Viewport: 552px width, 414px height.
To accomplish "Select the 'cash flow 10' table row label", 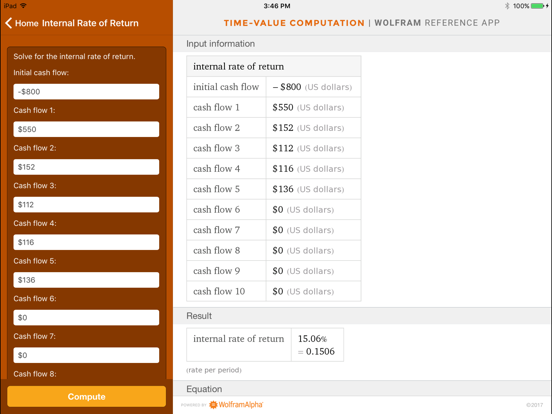I will pyautogui.click(x=219, y=291).
